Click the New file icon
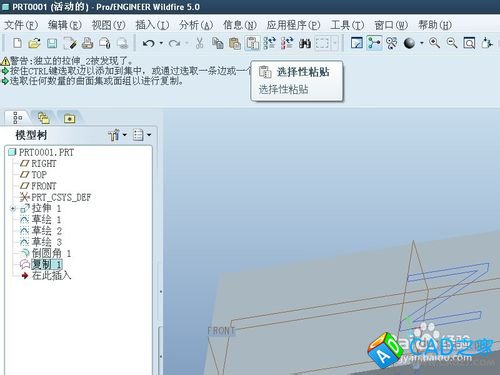 point(17,43)
